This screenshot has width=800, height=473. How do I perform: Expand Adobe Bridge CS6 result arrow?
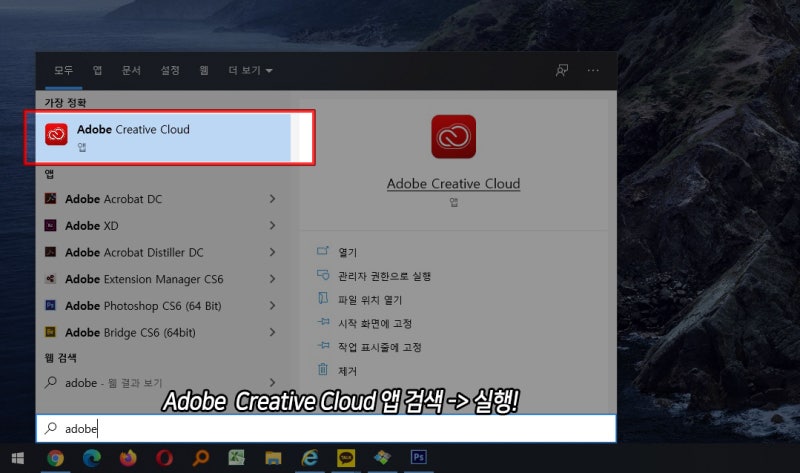tap(272, 332)
